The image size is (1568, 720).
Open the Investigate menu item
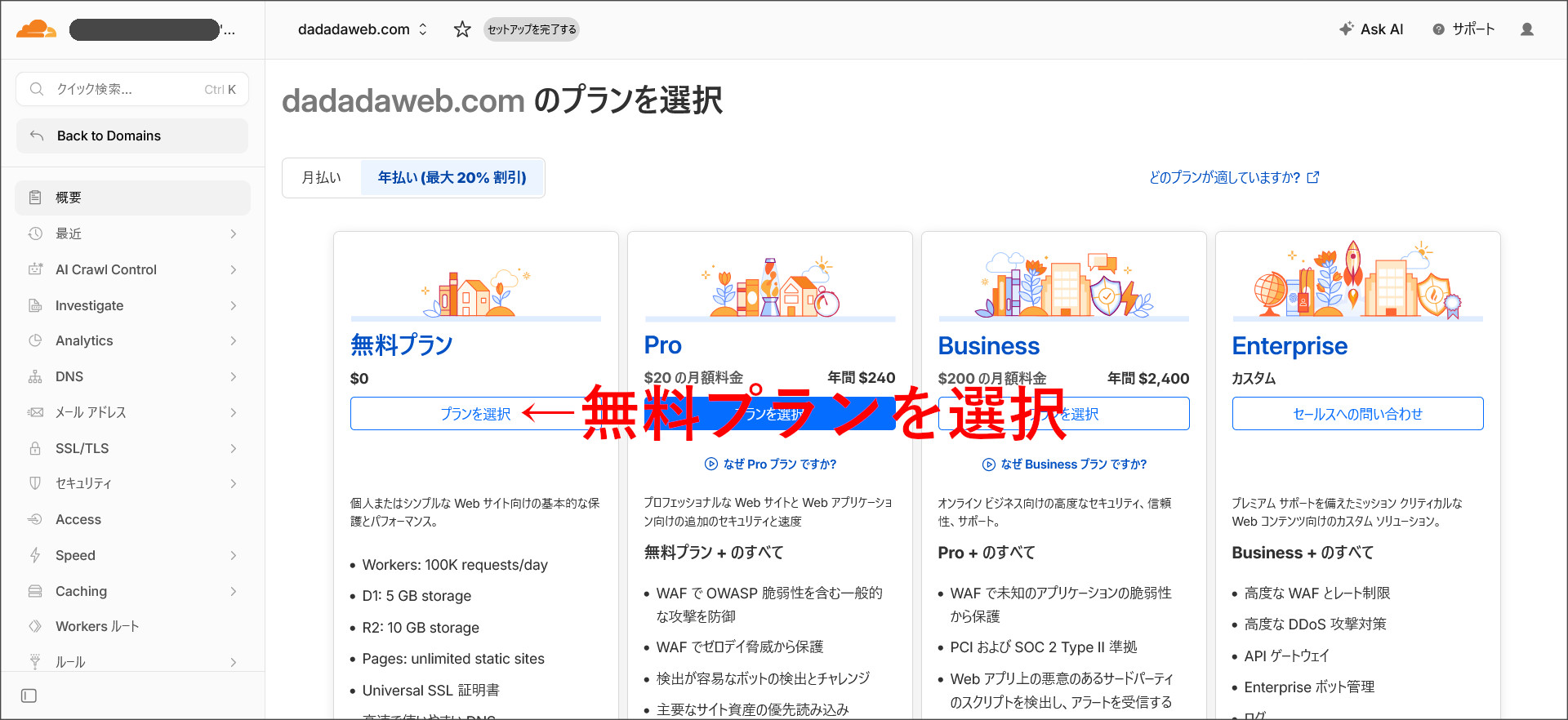[x=132, y=305]
